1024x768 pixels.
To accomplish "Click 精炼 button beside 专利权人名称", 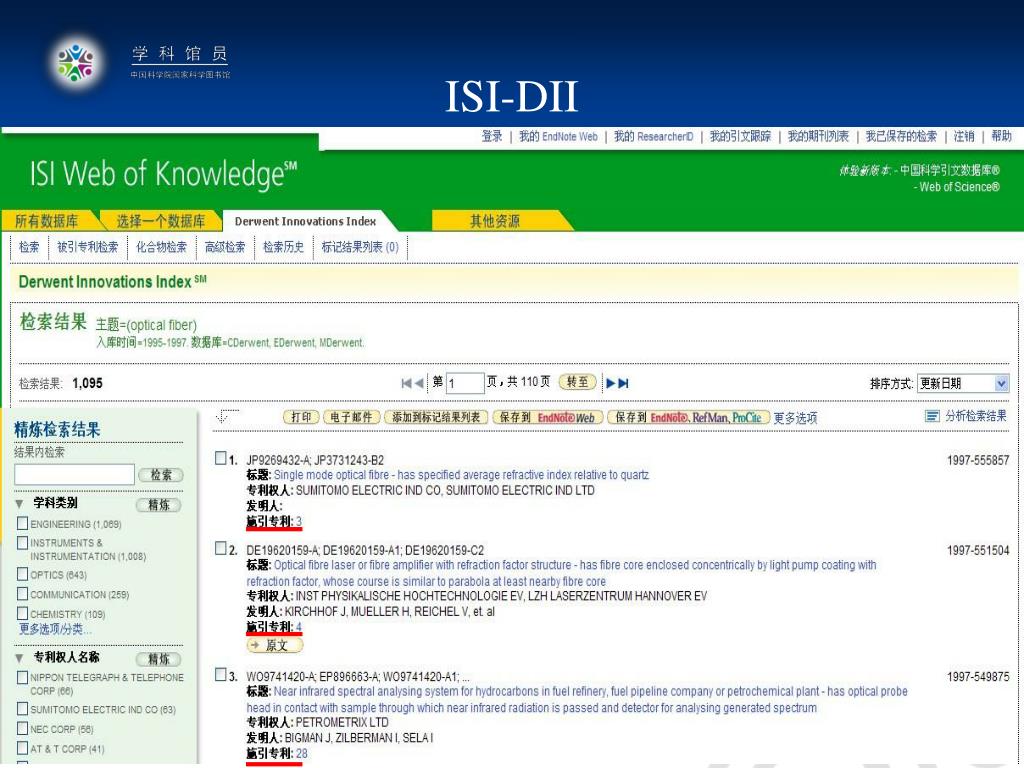I will click(159, 658).
